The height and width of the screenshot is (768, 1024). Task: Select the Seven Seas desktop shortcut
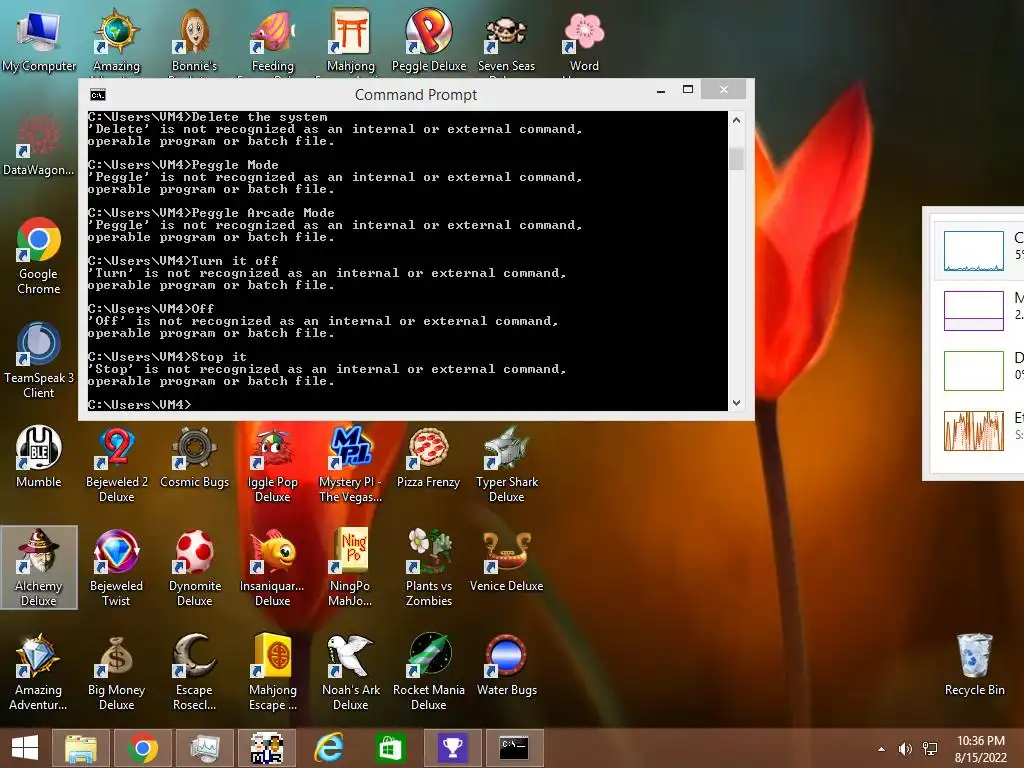[506, 40]
